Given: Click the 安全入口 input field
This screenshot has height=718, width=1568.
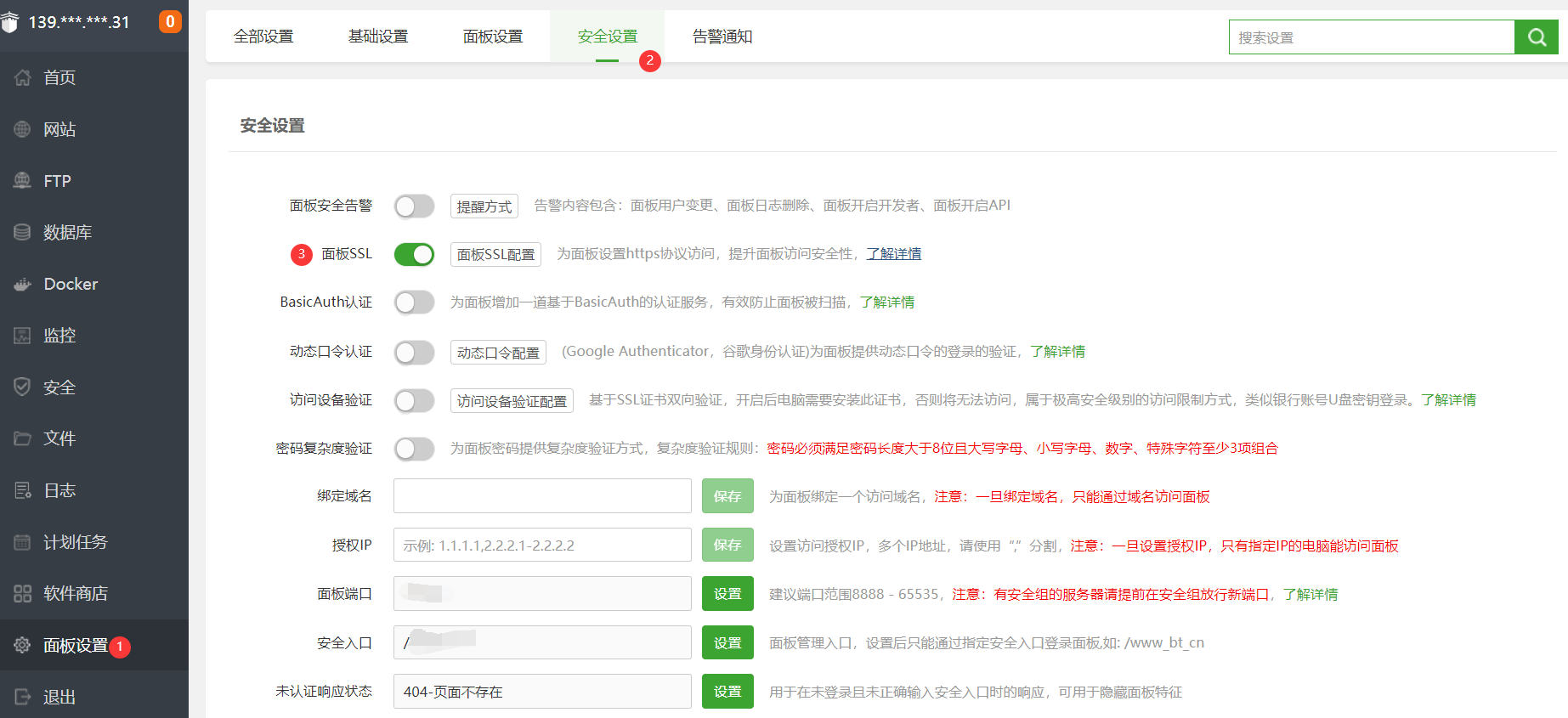Looking at the screenshot, I should [542, 642].
